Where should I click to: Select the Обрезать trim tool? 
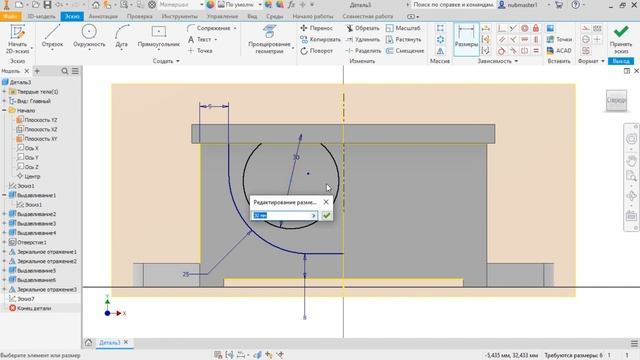click(x=362, y=28)
